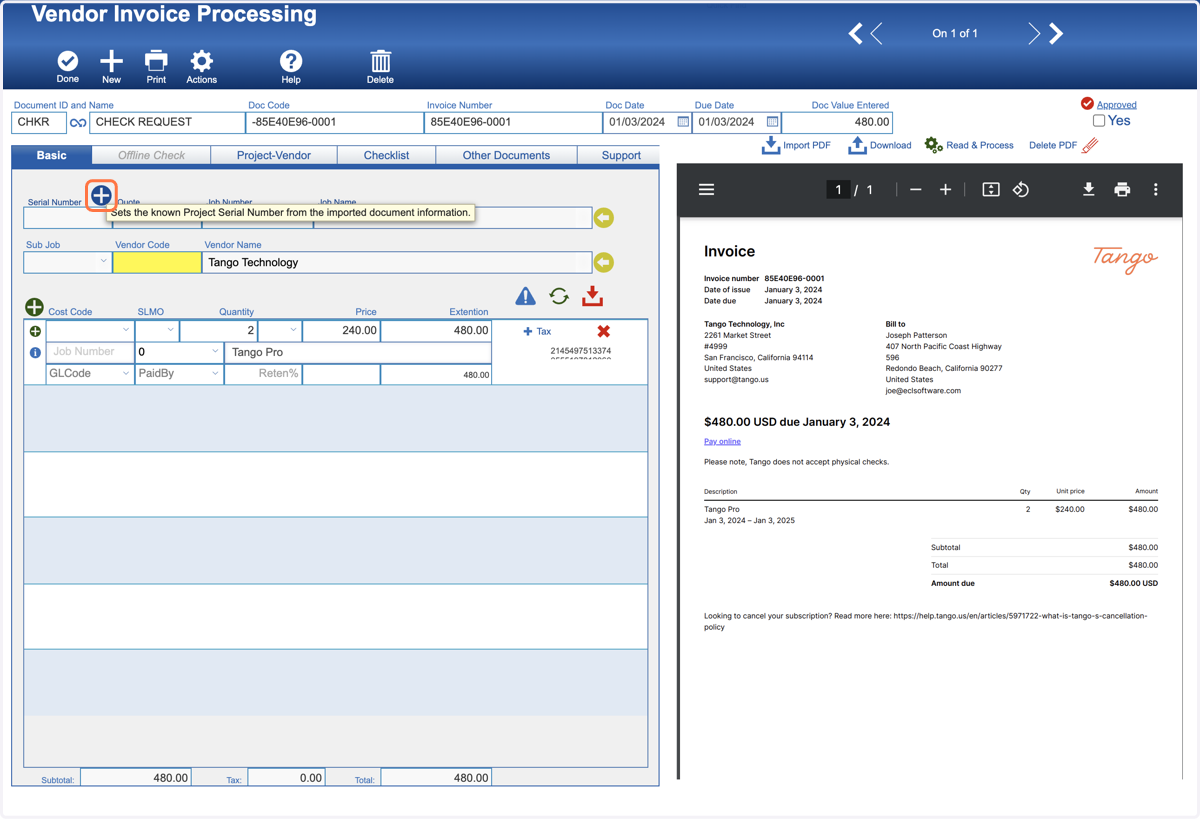
Task: Click the yellow Vendor Code field
Action: click(x=157, y=262)
